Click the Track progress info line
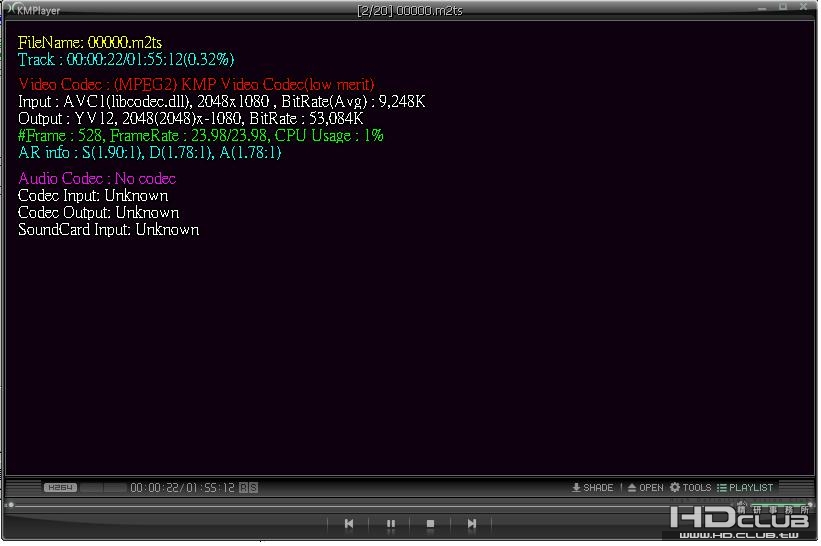Viewport: 821px width, 546px height. point(126,60)
